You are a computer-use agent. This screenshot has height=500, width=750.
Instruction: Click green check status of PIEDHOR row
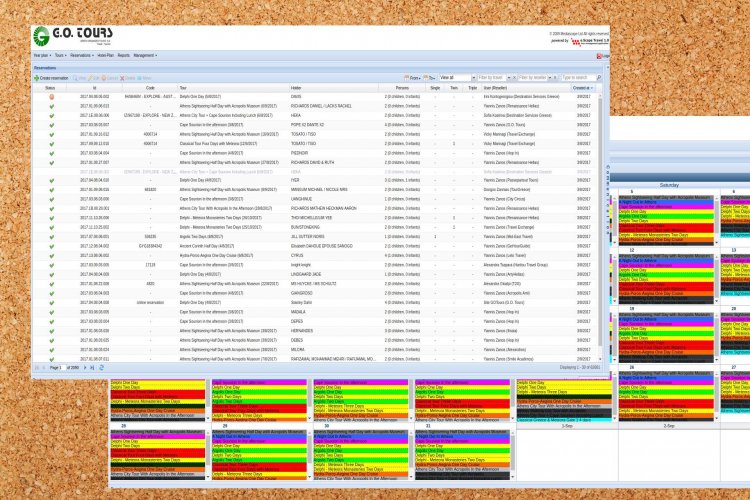coord(52,153)
